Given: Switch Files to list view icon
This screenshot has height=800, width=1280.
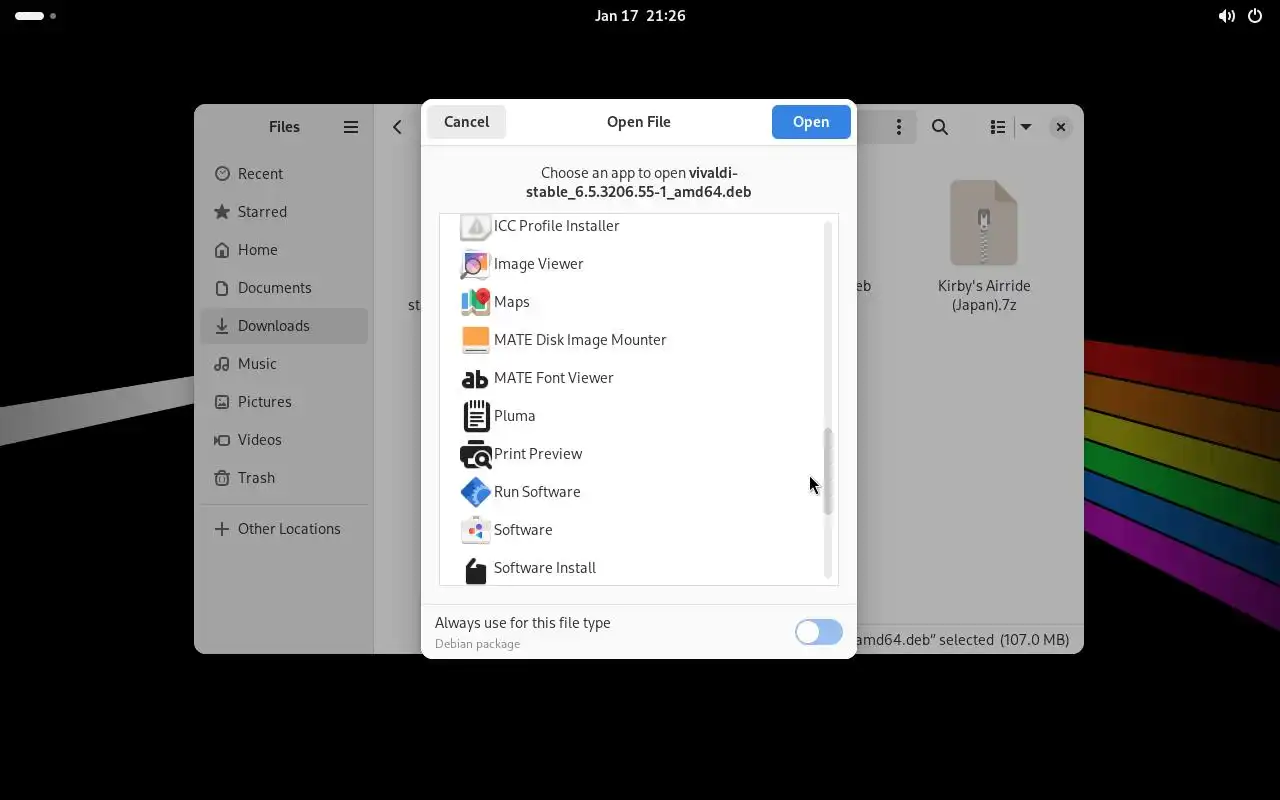Looking at the screenshot, I should click(x=997, y=127).
